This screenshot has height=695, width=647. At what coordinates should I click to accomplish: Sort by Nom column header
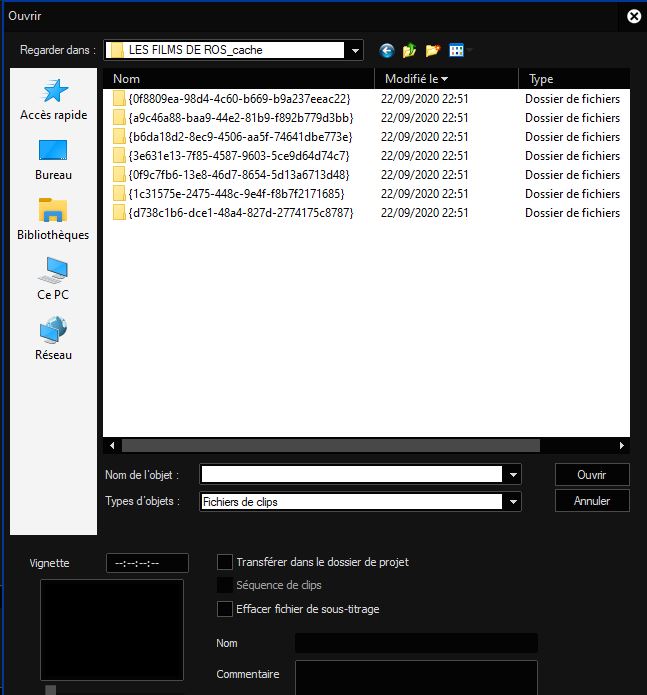pyautogui.click(x=238, y=79)
